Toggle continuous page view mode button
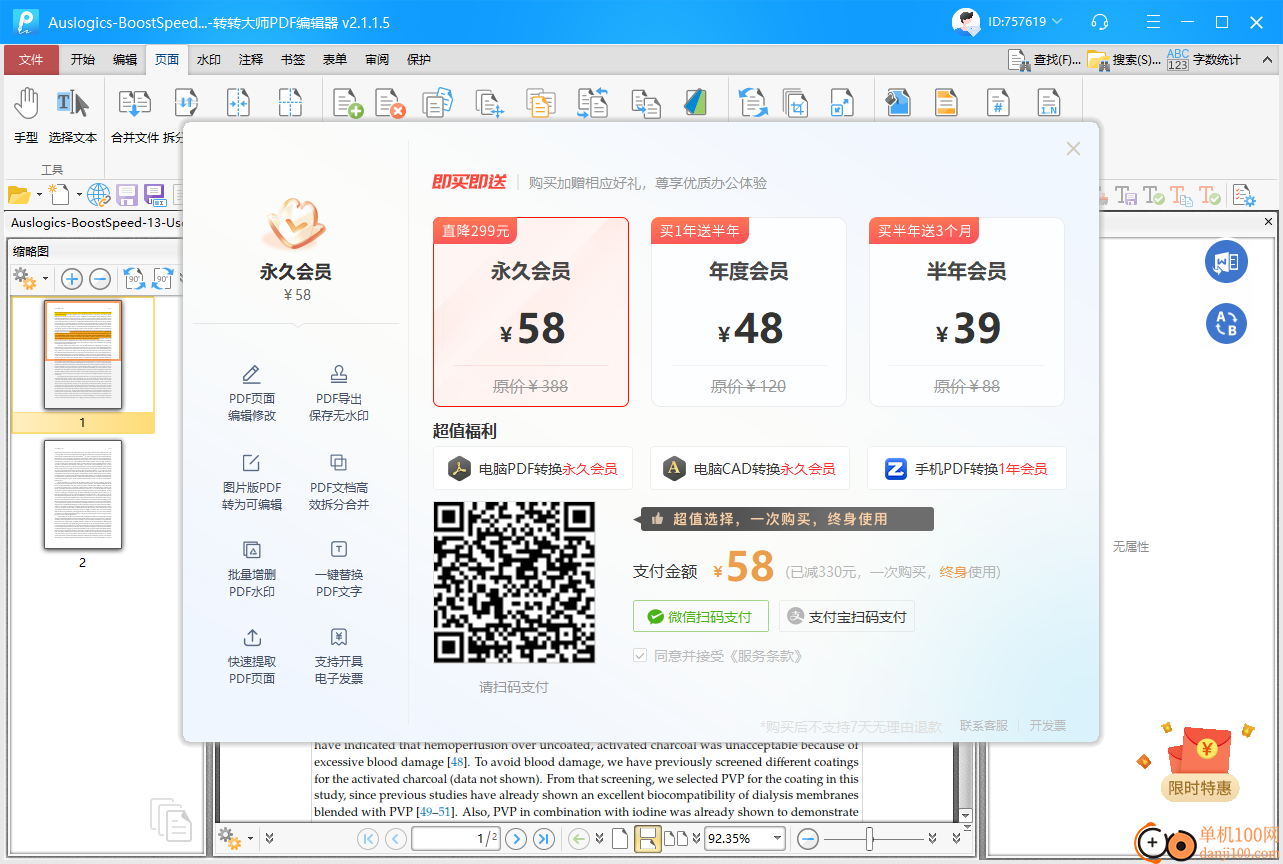Screen dimensions: 1283x864 (647, 839)
